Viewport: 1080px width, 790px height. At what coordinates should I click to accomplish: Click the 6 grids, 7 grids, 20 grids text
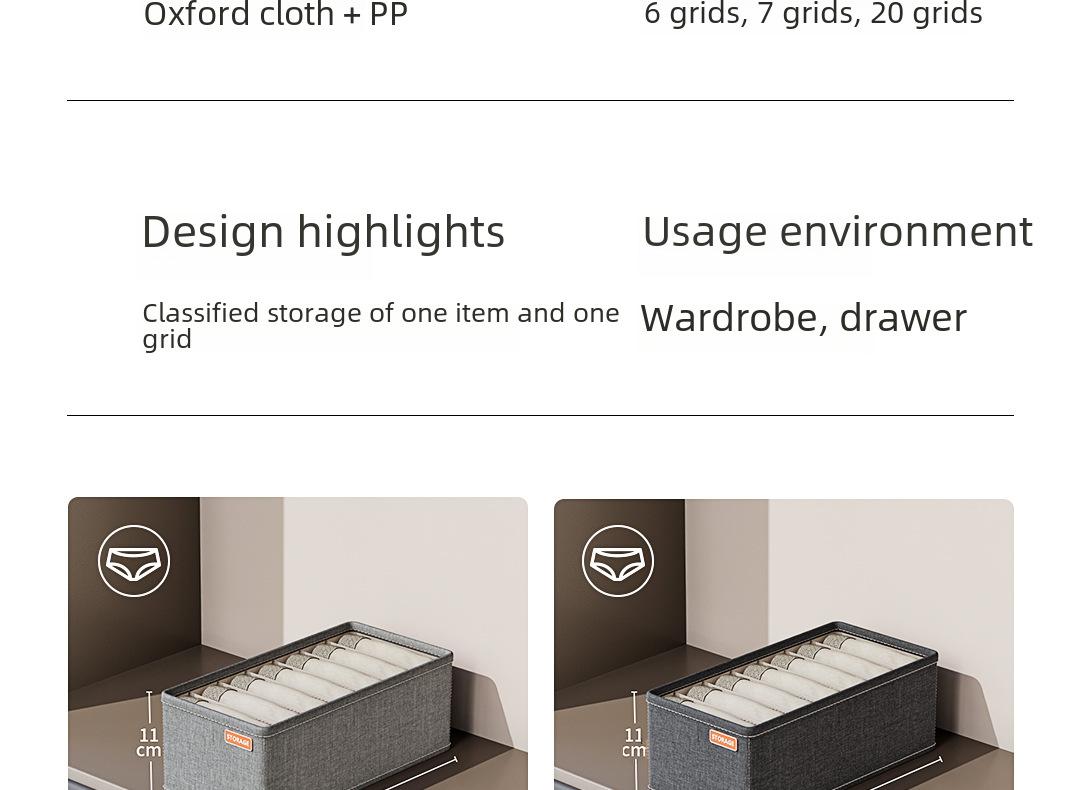tap(813, 13)
